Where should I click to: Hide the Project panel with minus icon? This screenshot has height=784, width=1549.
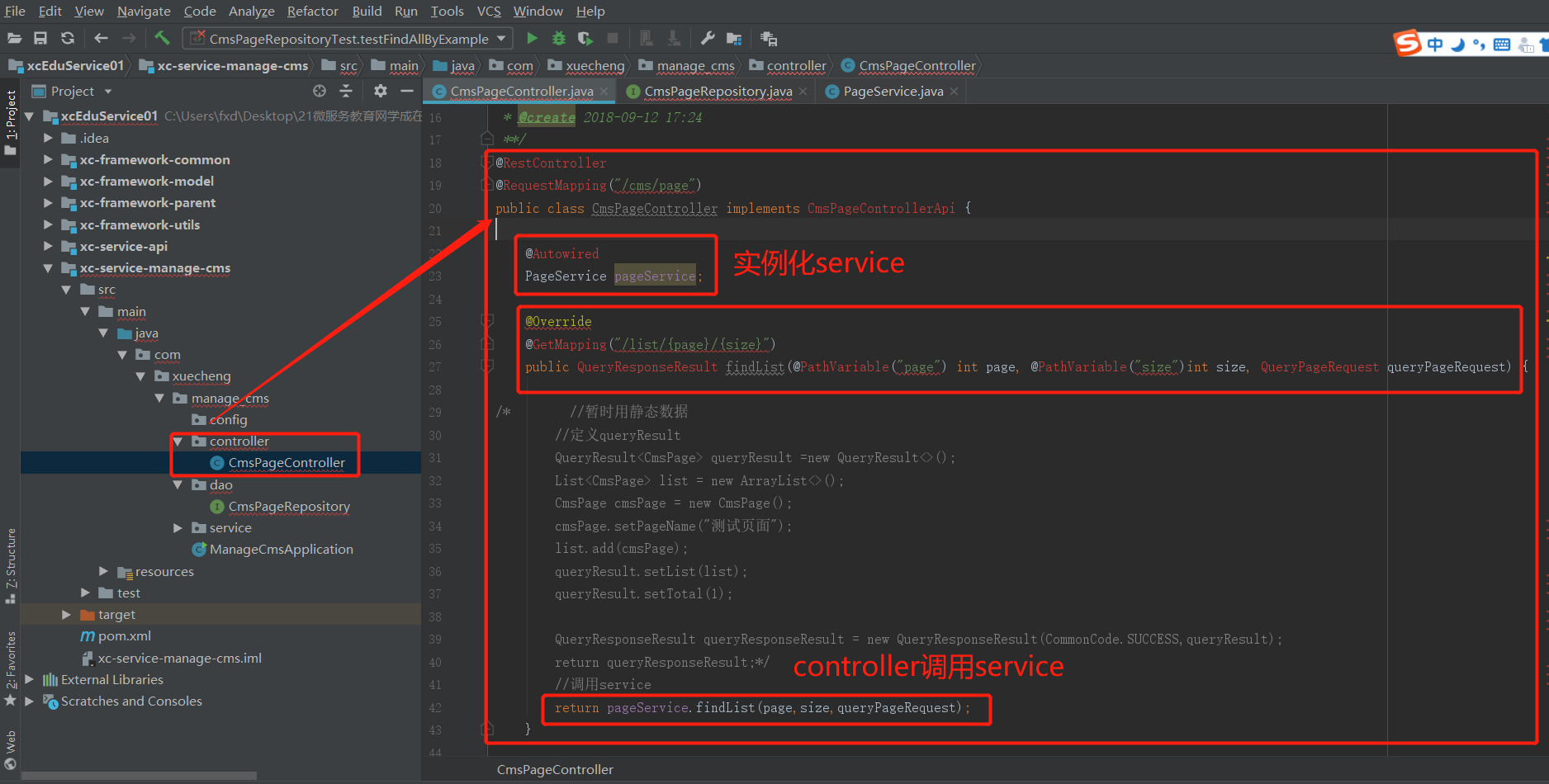406,91
